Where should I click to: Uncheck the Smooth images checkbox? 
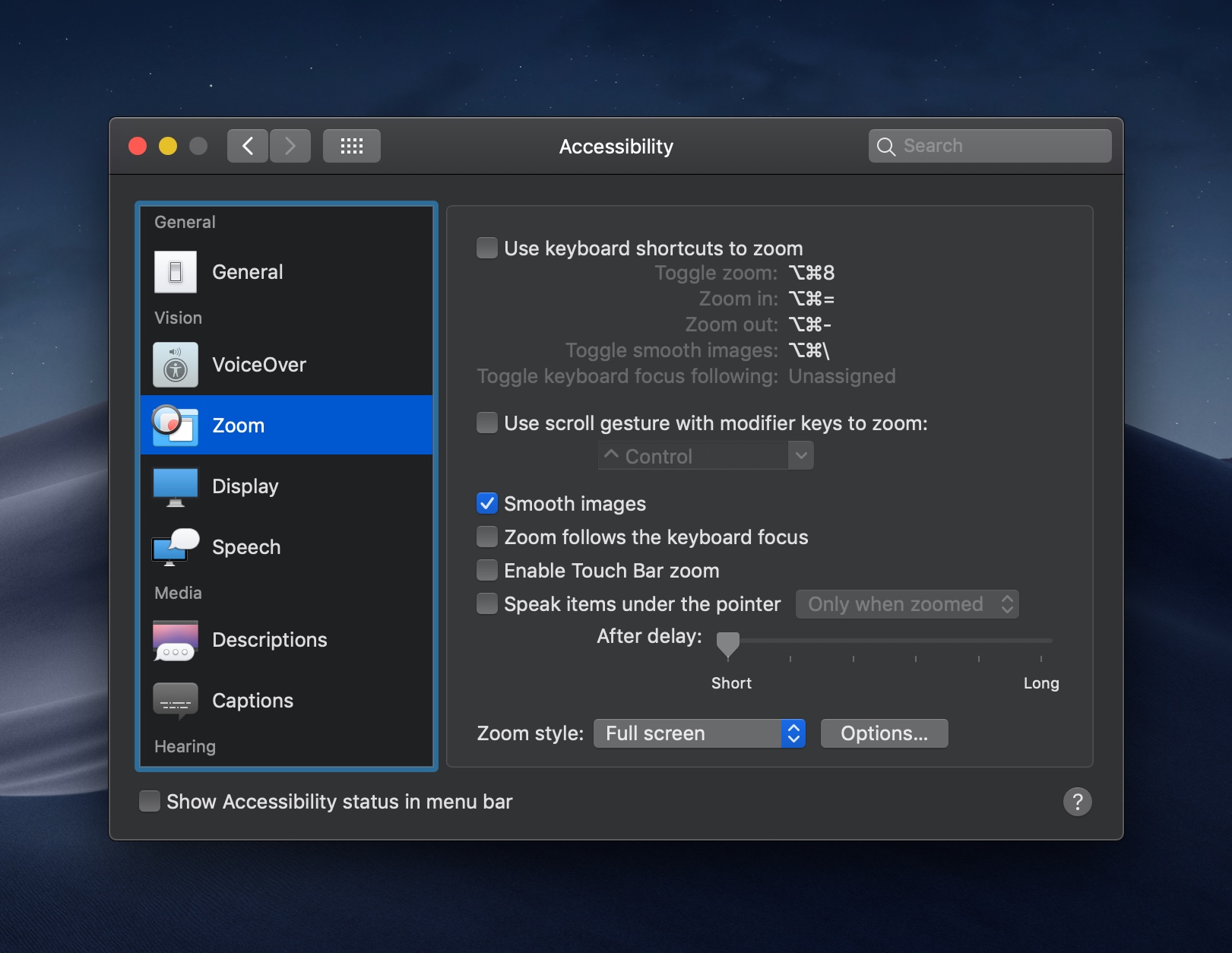(x=487, y=503)
